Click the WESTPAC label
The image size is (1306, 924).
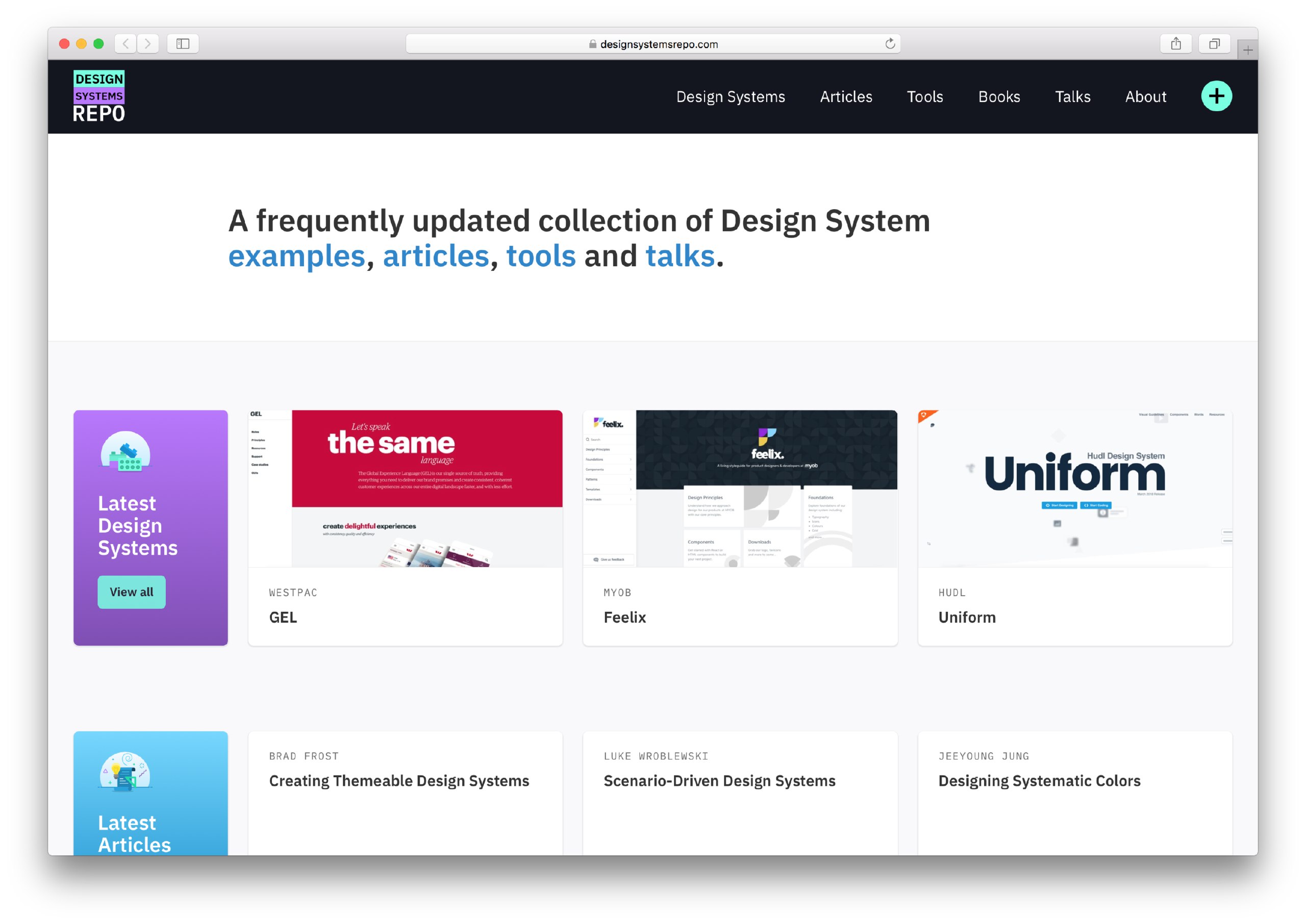[x=293, y=593]
